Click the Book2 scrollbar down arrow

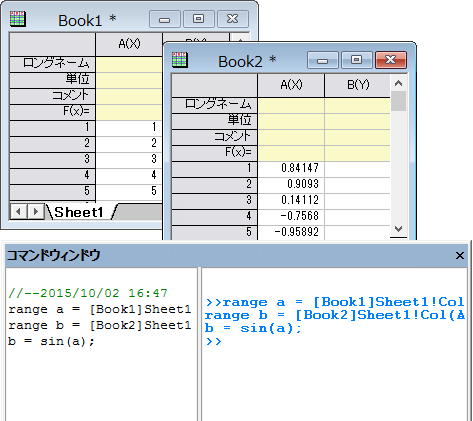[x=398, y=229]
